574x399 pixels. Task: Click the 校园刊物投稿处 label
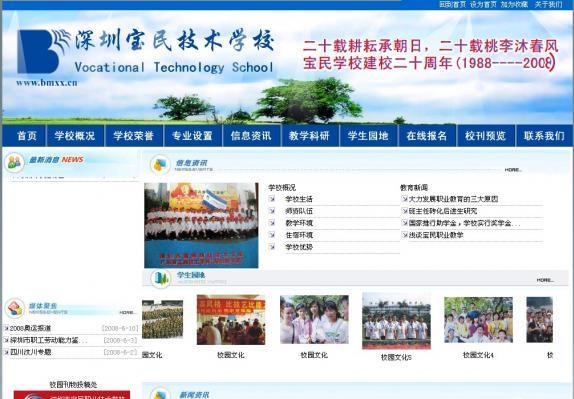tap(74, 385)
